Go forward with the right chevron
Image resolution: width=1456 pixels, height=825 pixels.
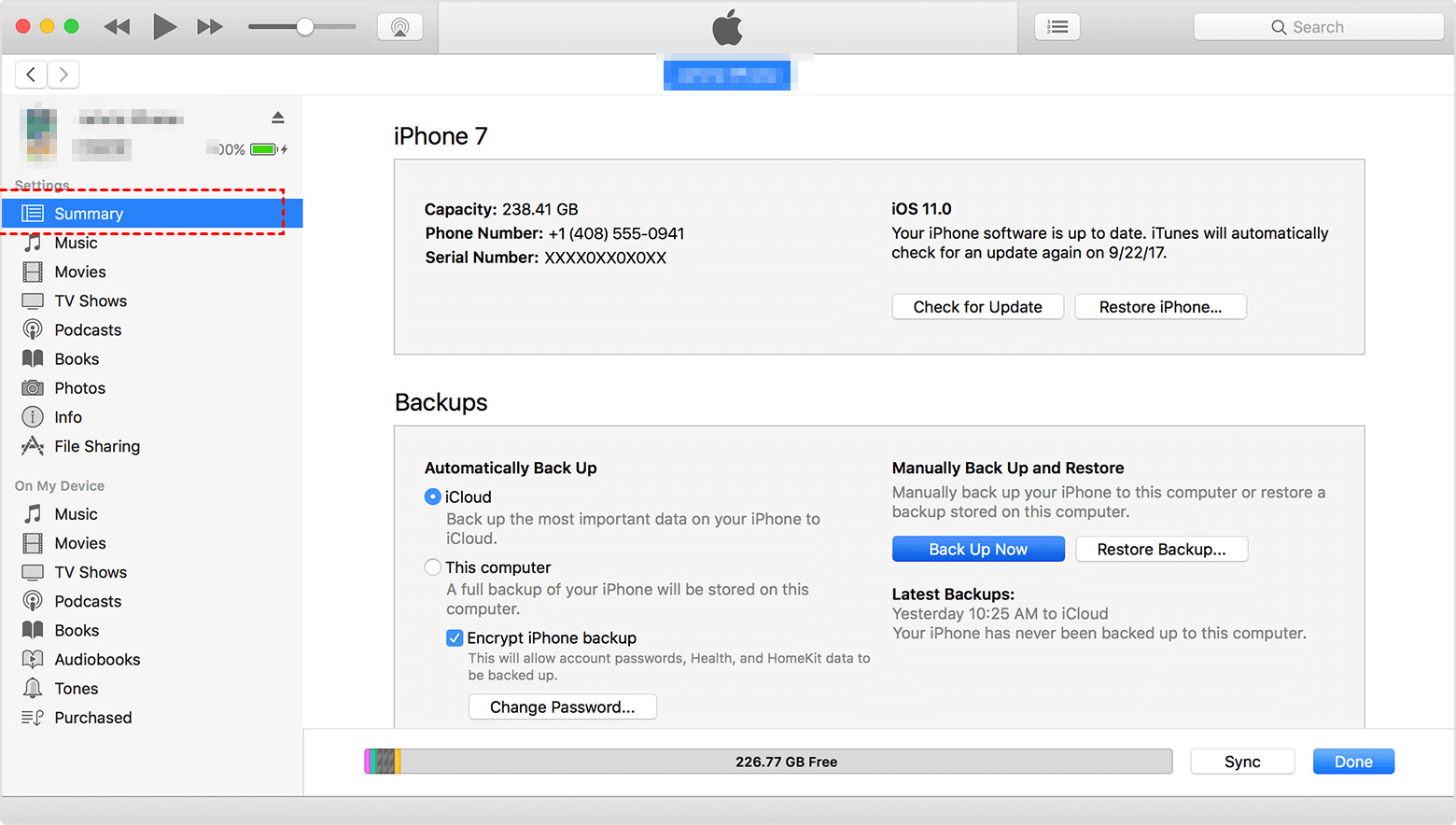coord(63,75)
